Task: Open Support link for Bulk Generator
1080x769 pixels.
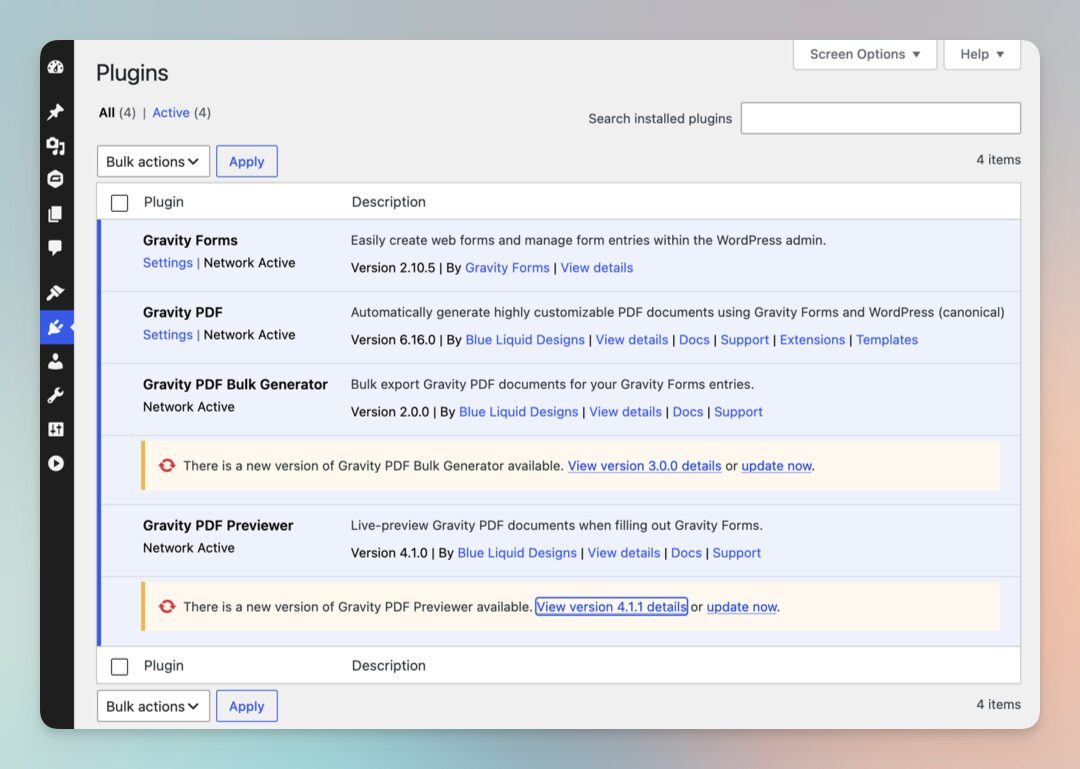Action: (x=738, y=411)
